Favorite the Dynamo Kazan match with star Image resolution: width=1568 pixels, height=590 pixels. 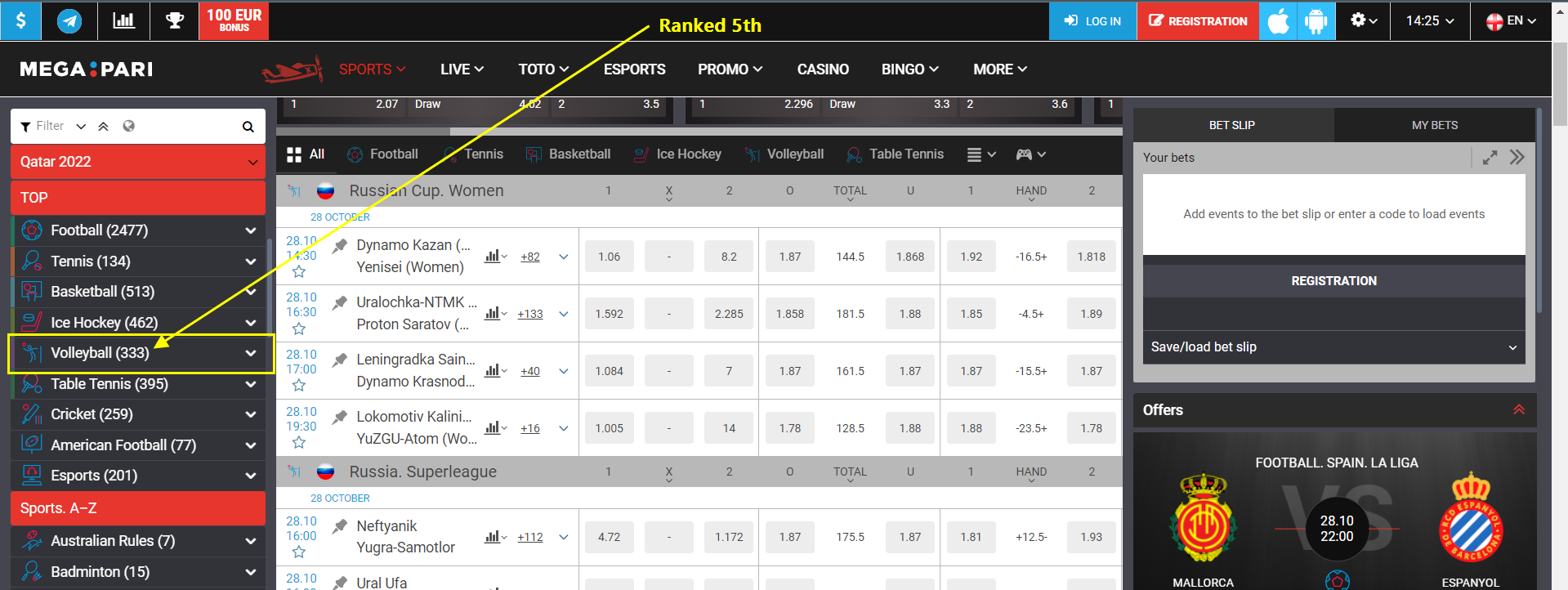click(x=299, y=271)
